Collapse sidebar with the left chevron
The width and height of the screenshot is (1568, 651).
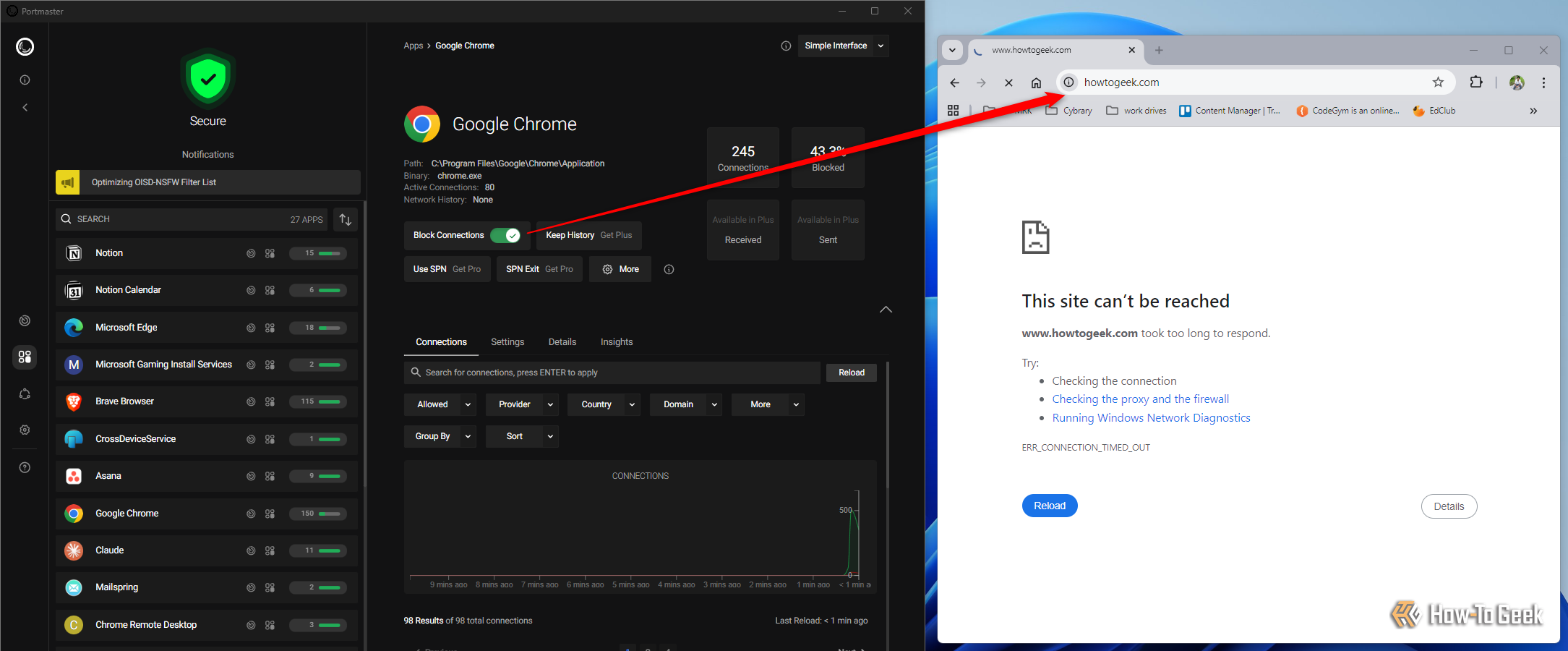click(x=25, y=108)
